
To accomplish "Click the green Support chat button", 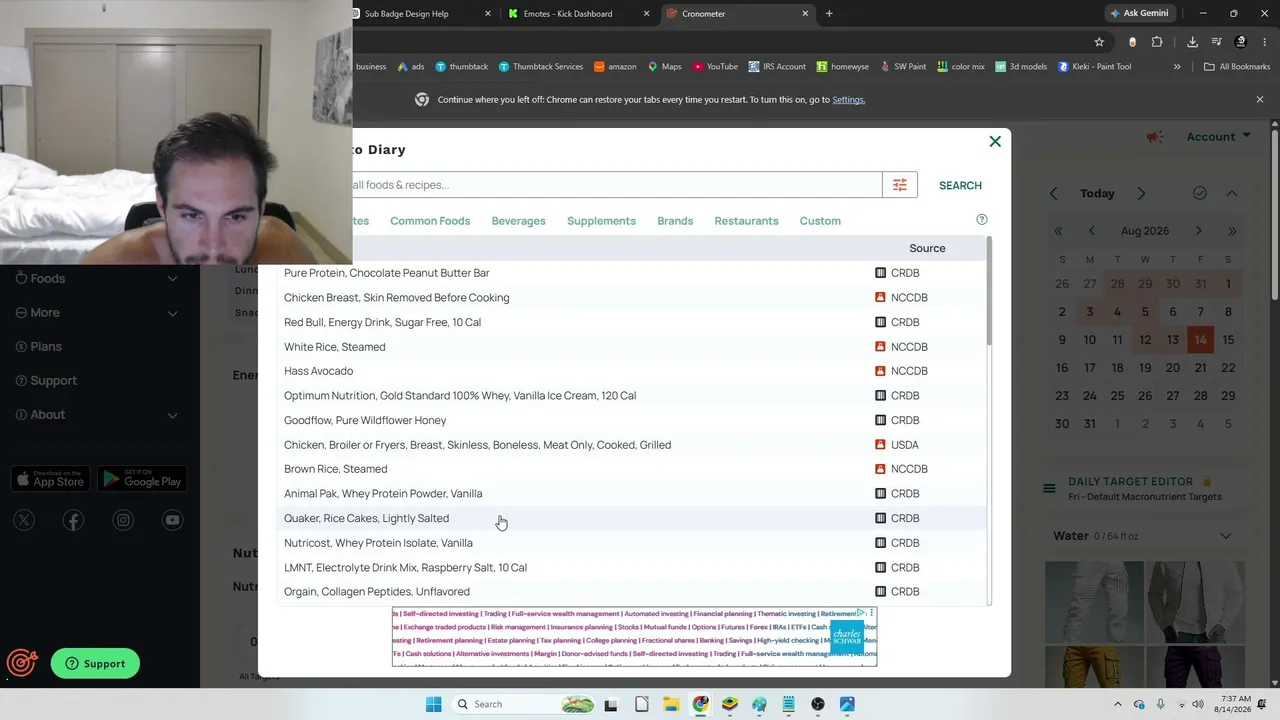I will click(x=95, y=663).
